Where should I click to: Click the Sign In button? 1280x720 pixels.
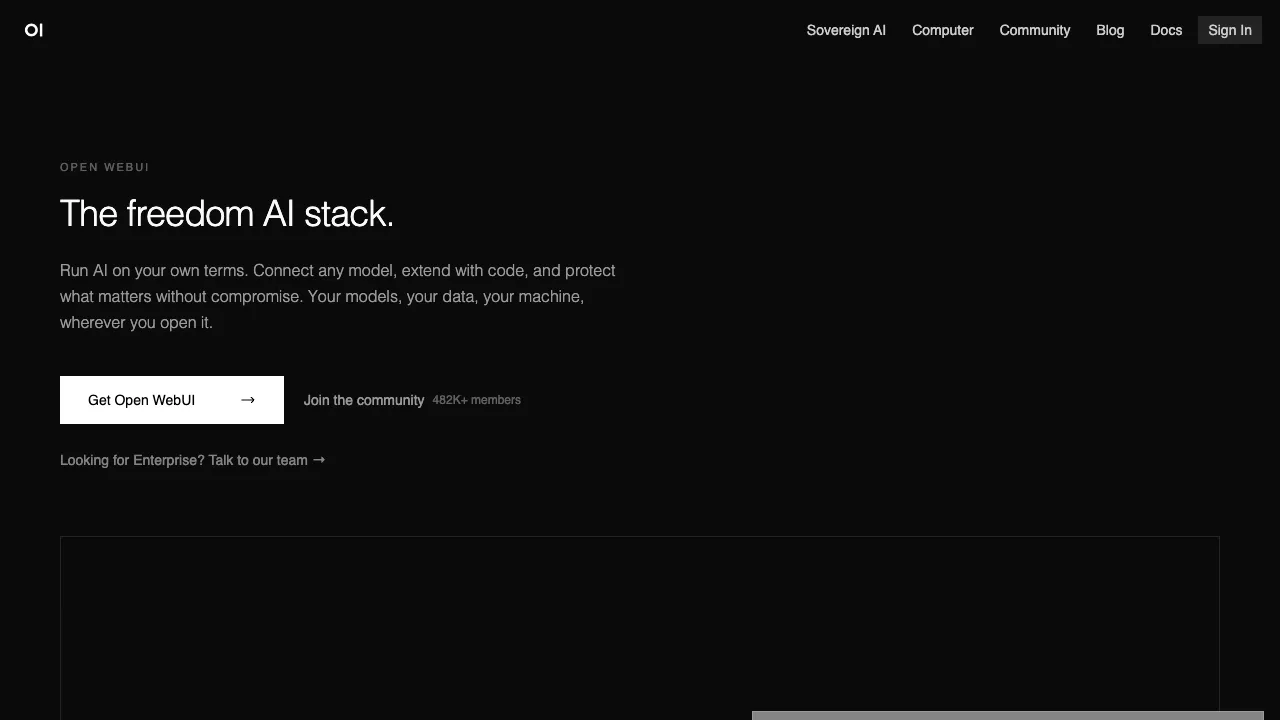pyautogui.click(x=1230, y=30)
